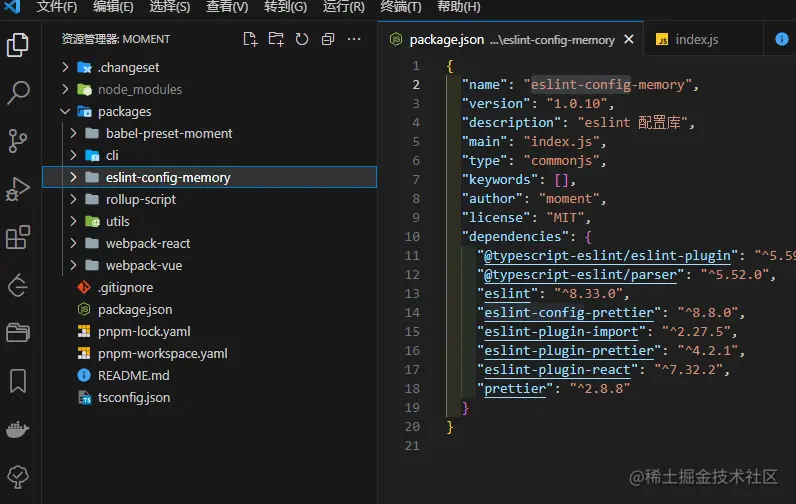796x504 pixels.
Task: Expand the utils folder
Action: click(x=73, y=221)
